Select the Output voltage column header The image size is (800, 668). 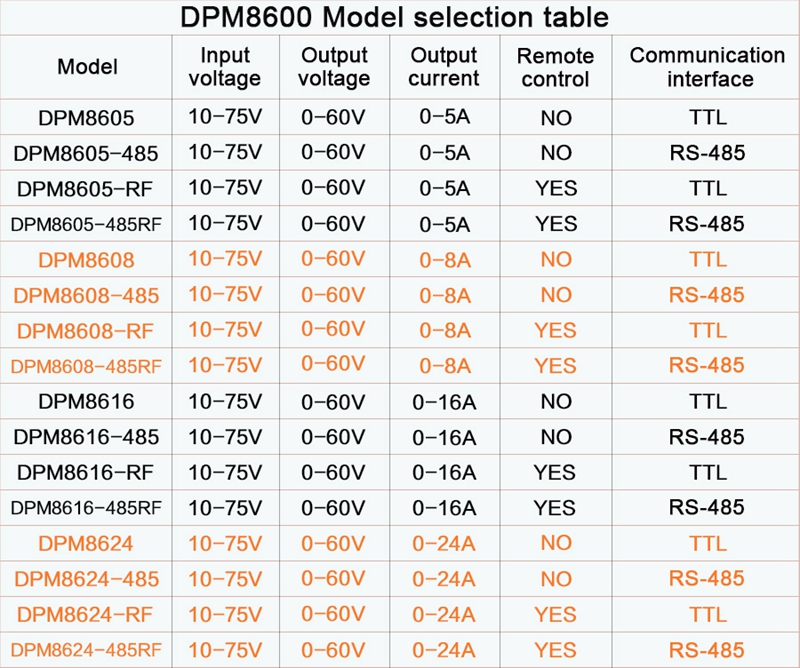(335, 67)
